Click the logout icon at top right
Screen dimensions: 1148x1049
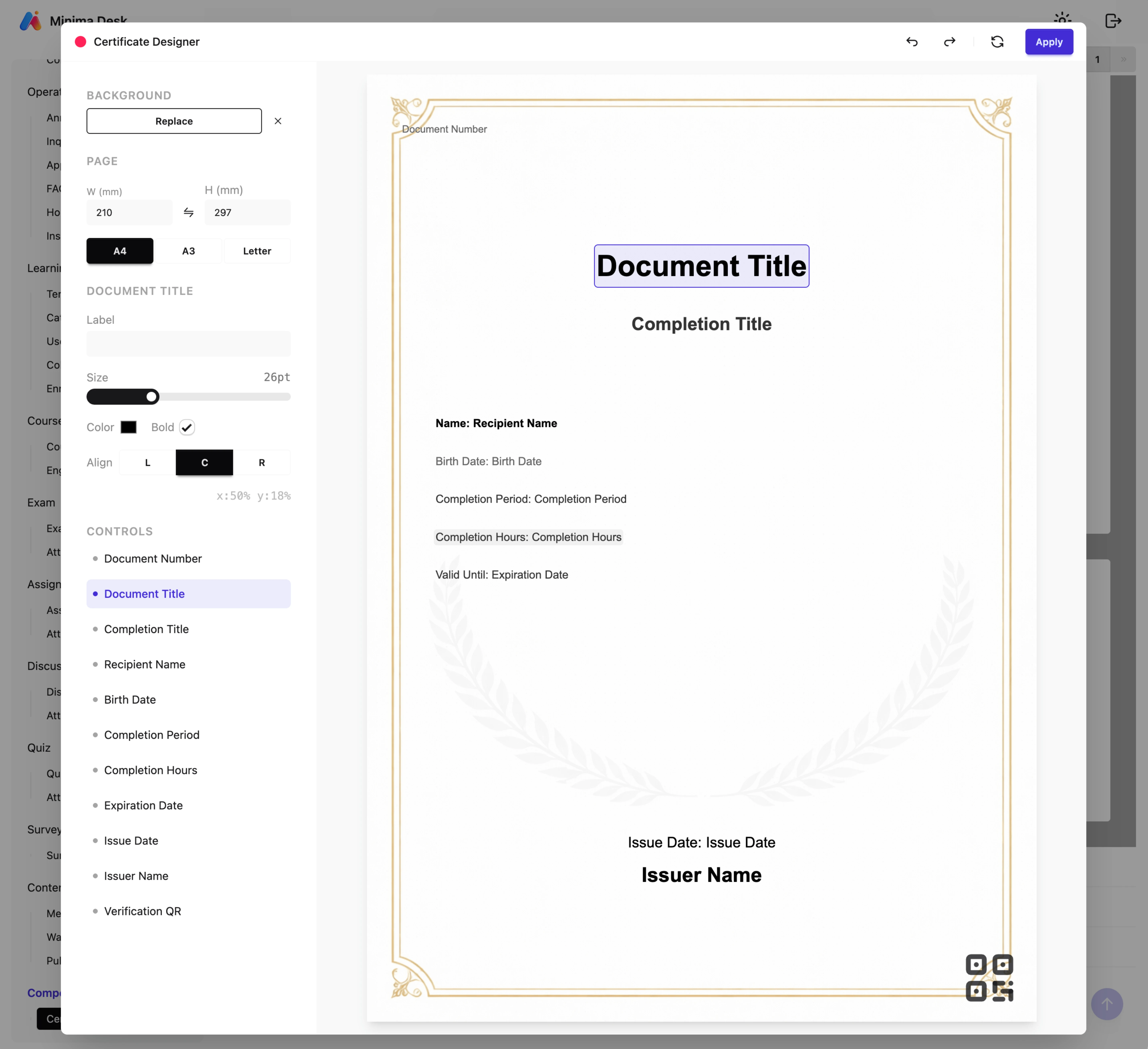pos(1113,21)
